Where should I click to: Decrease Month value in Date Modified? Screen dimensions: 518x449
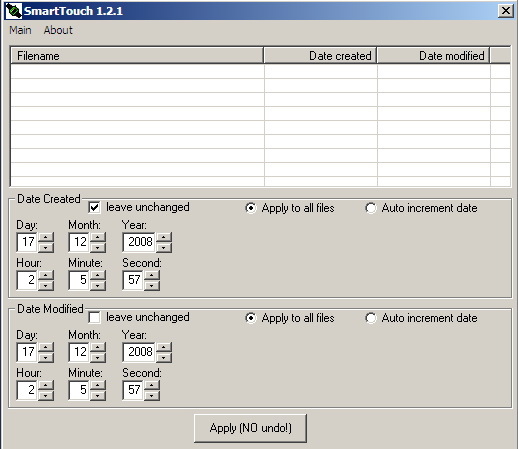pyautogui.click(x=98, y=357)
